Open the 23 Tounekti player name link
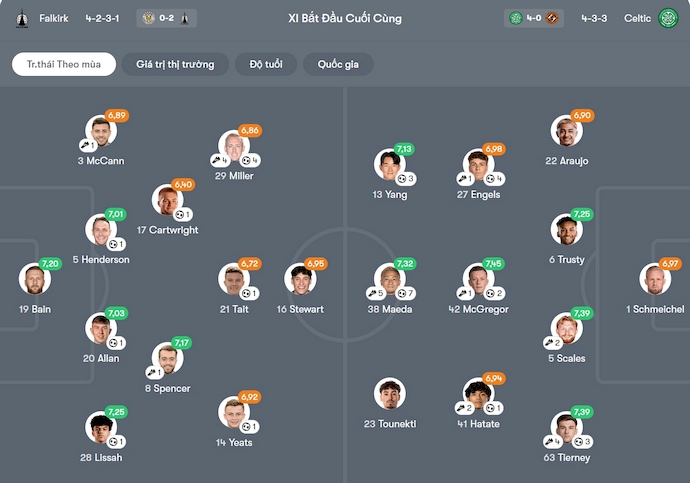Viewport: 690px width, 483px height. (x=390, y=424)
